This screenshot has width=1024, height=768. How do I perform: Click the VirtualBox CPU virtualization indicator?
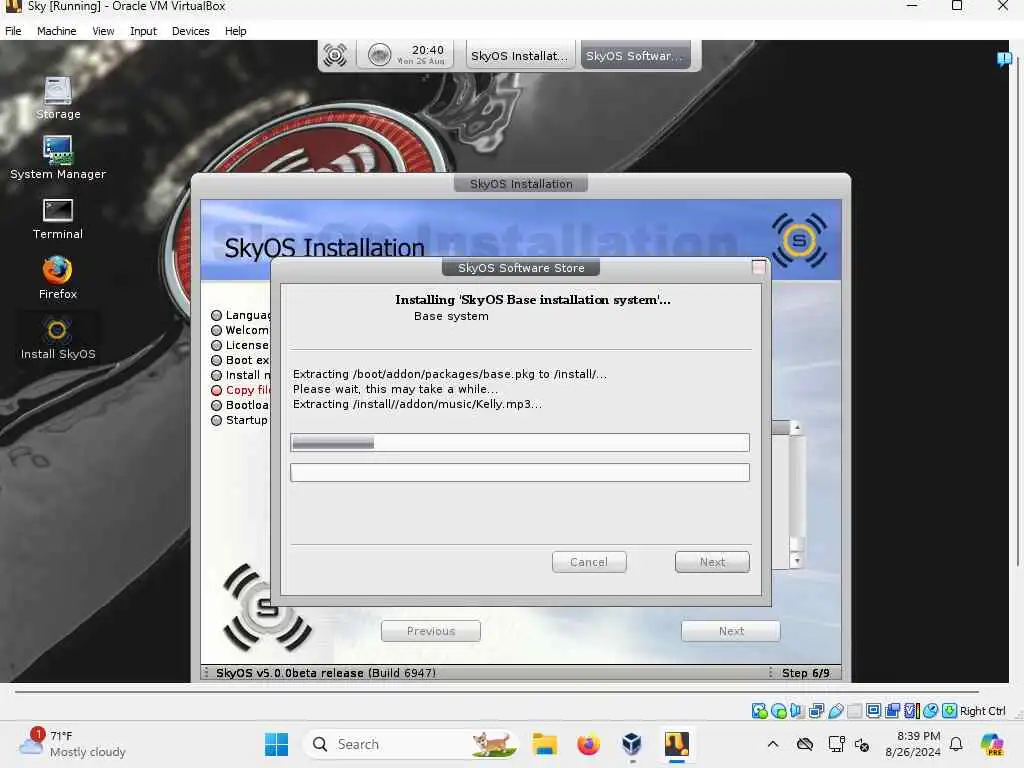coord(912,711)
